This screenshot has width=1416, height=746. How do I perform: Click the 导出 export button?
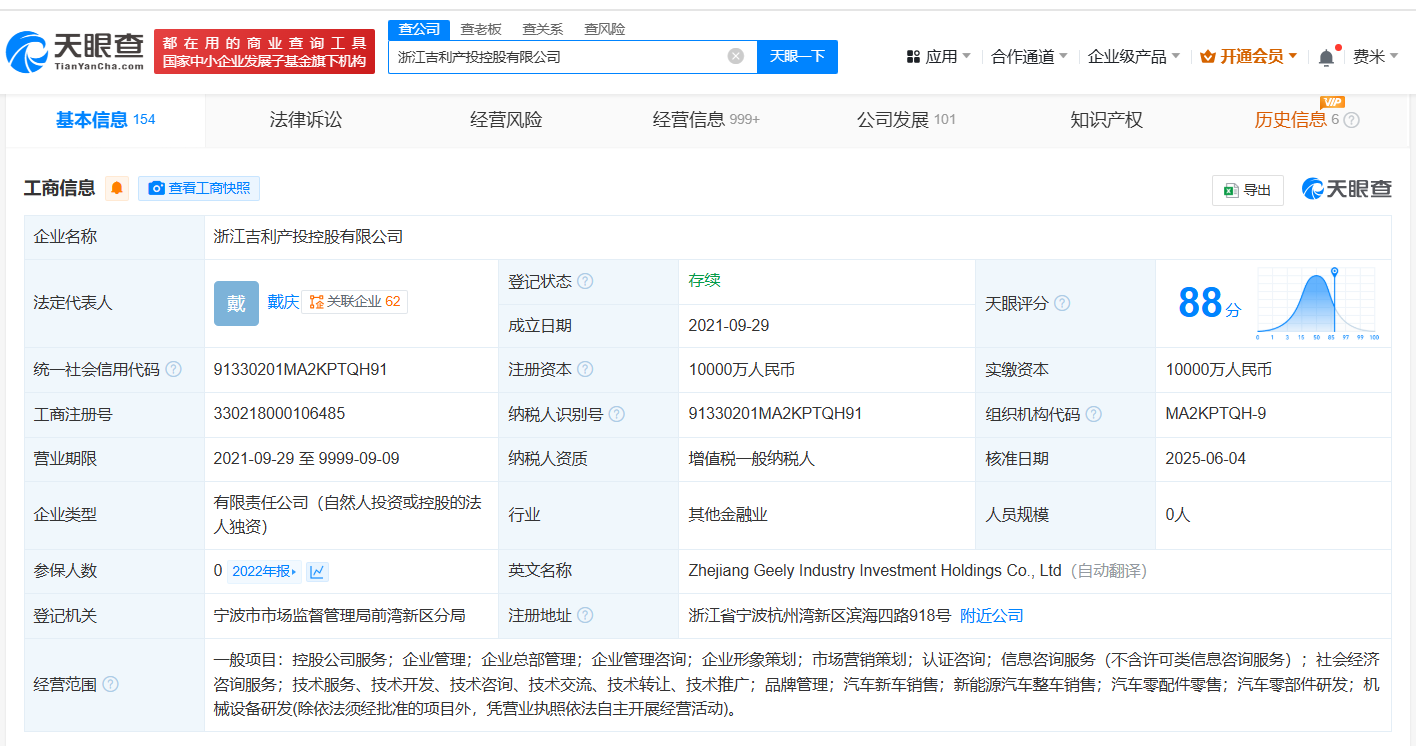(x=1247, y=190)
